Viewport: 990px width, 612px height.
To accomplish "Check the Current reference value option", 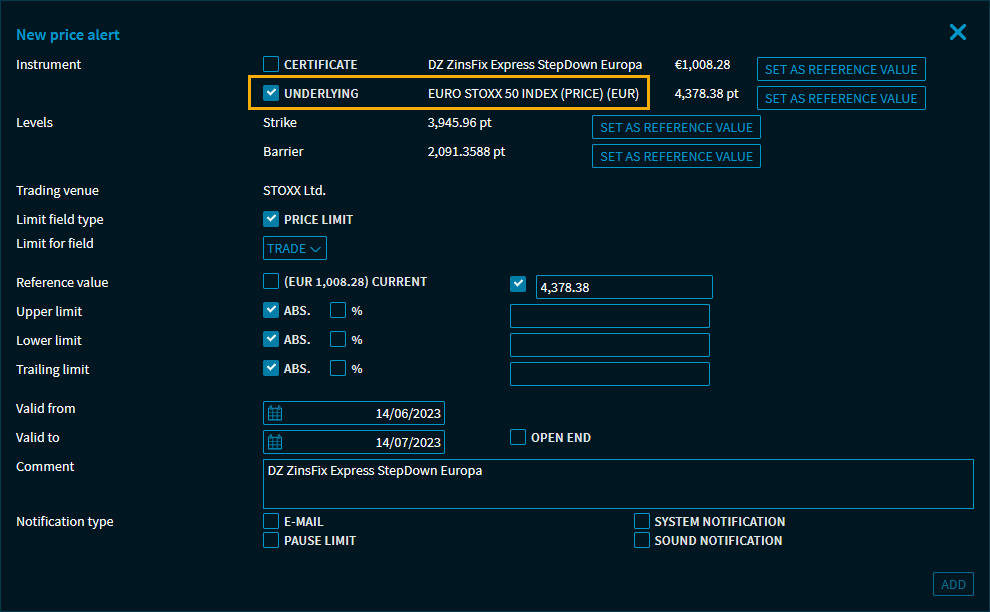I will pyautogui.click(x=271, y=281).
